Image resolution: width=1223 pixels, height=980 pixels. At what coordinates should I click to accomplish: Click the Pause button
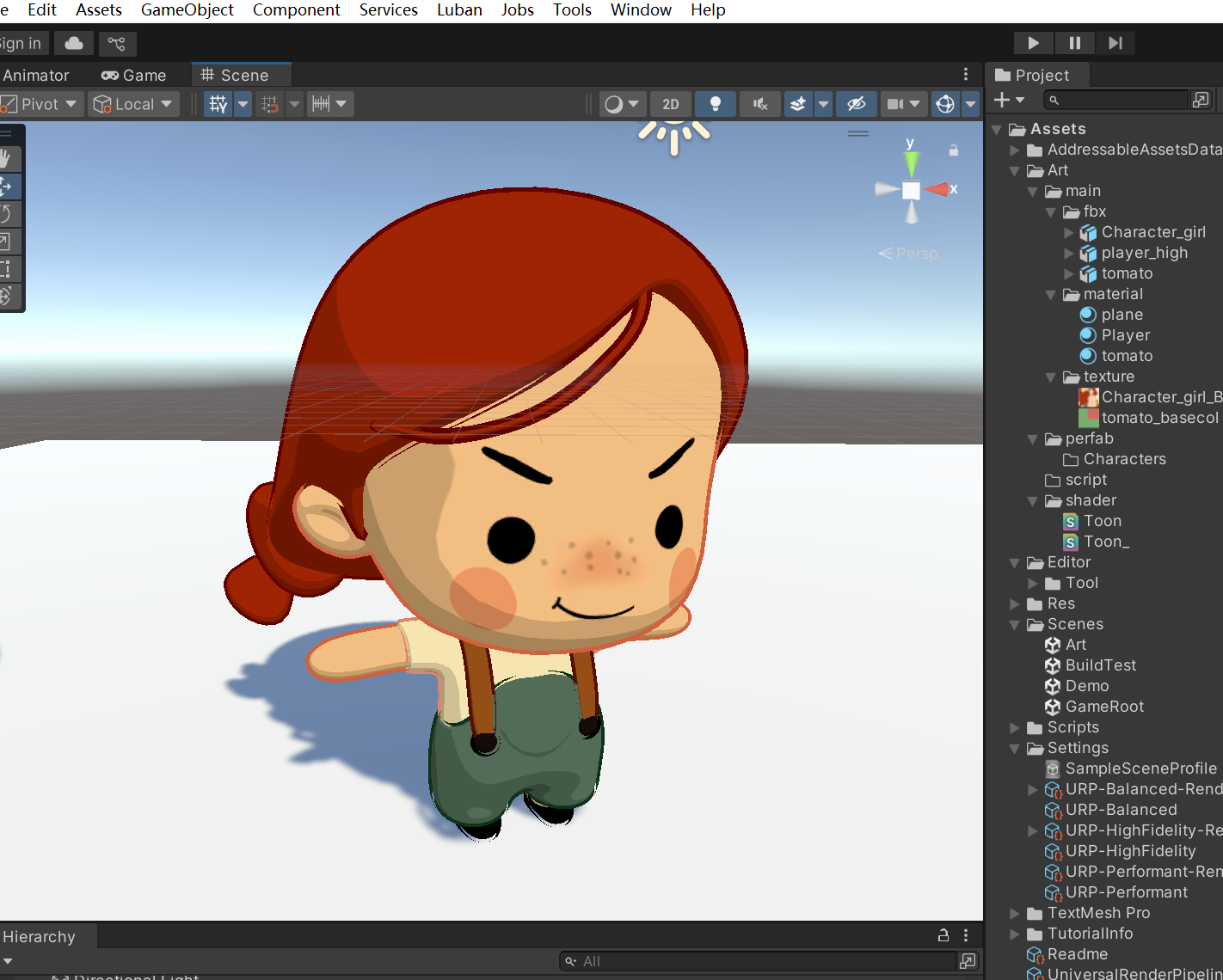click(x=1074, y=43)
